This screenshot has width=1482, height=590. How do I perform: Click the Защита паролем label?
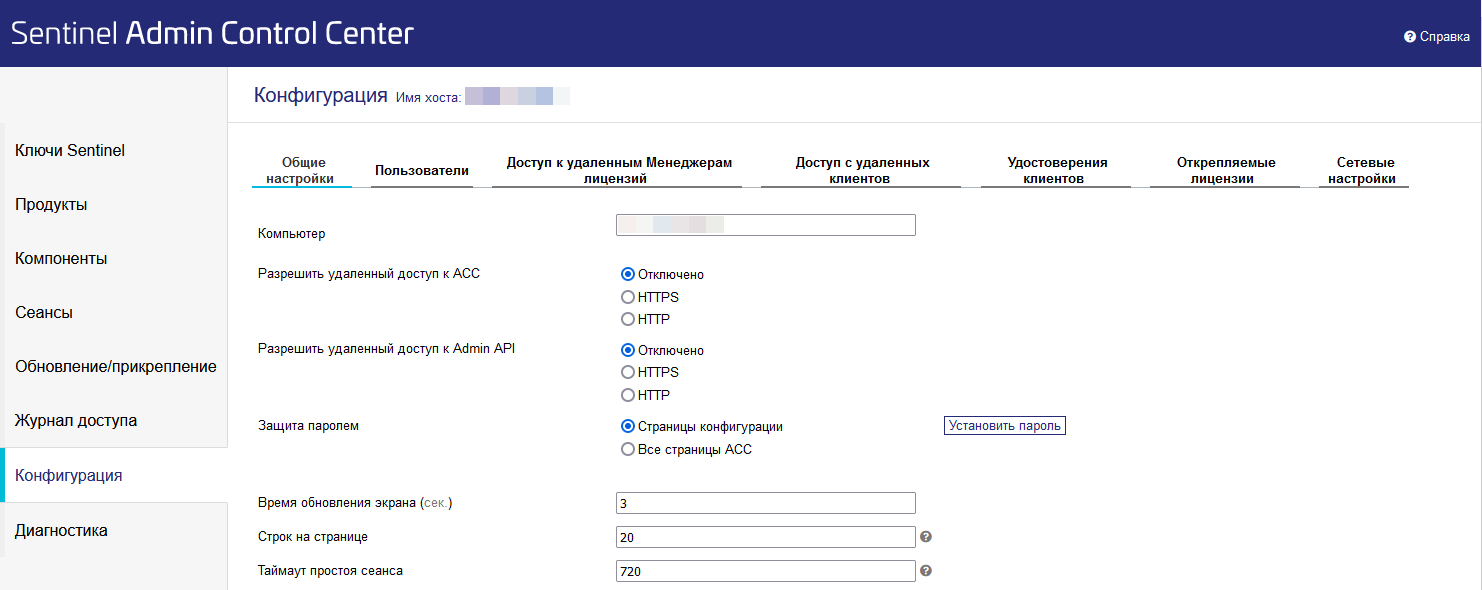pos(308,425)
